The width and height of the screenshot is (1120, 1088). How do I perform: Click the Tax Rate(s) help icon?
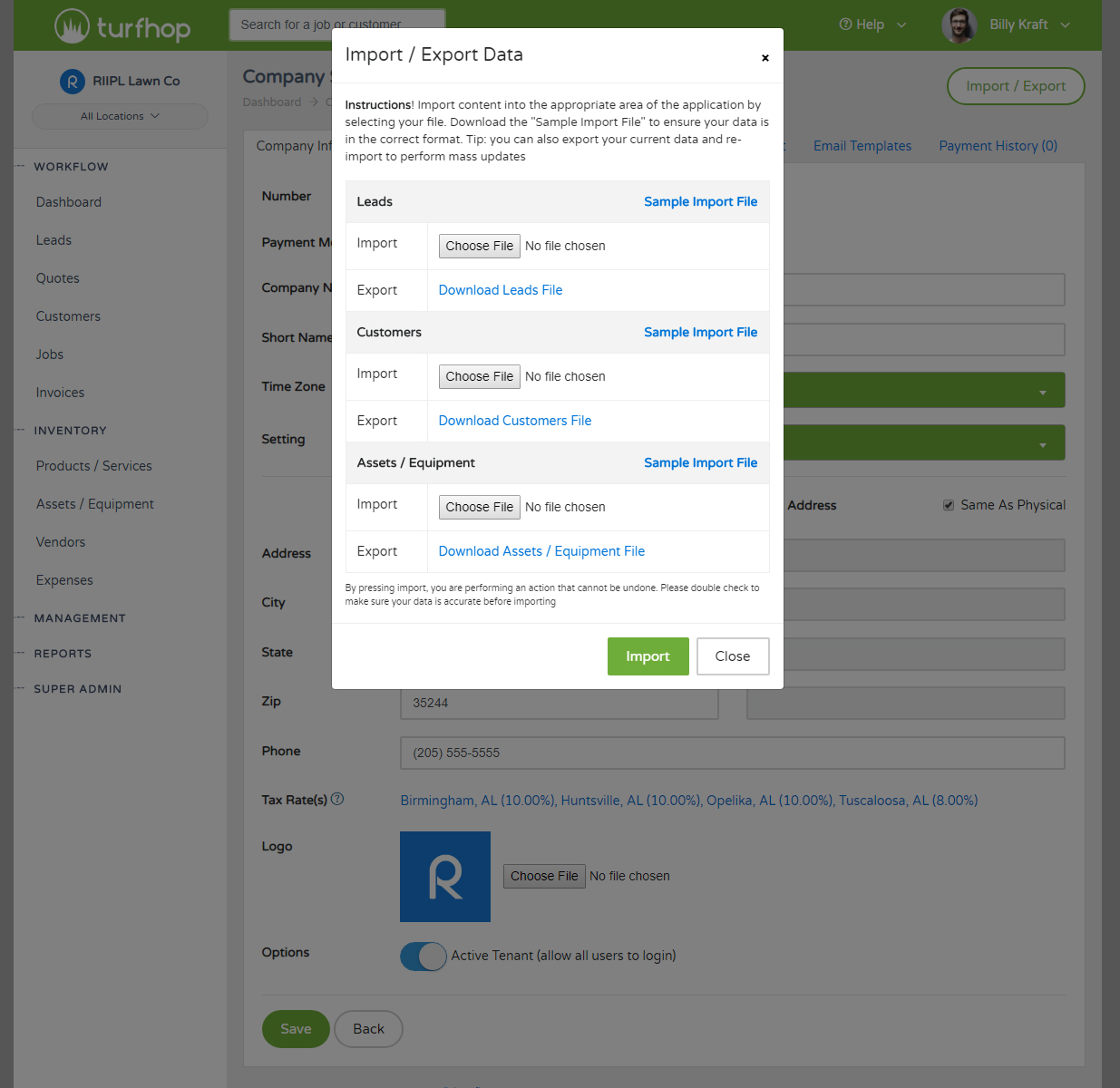pos(337,800)
